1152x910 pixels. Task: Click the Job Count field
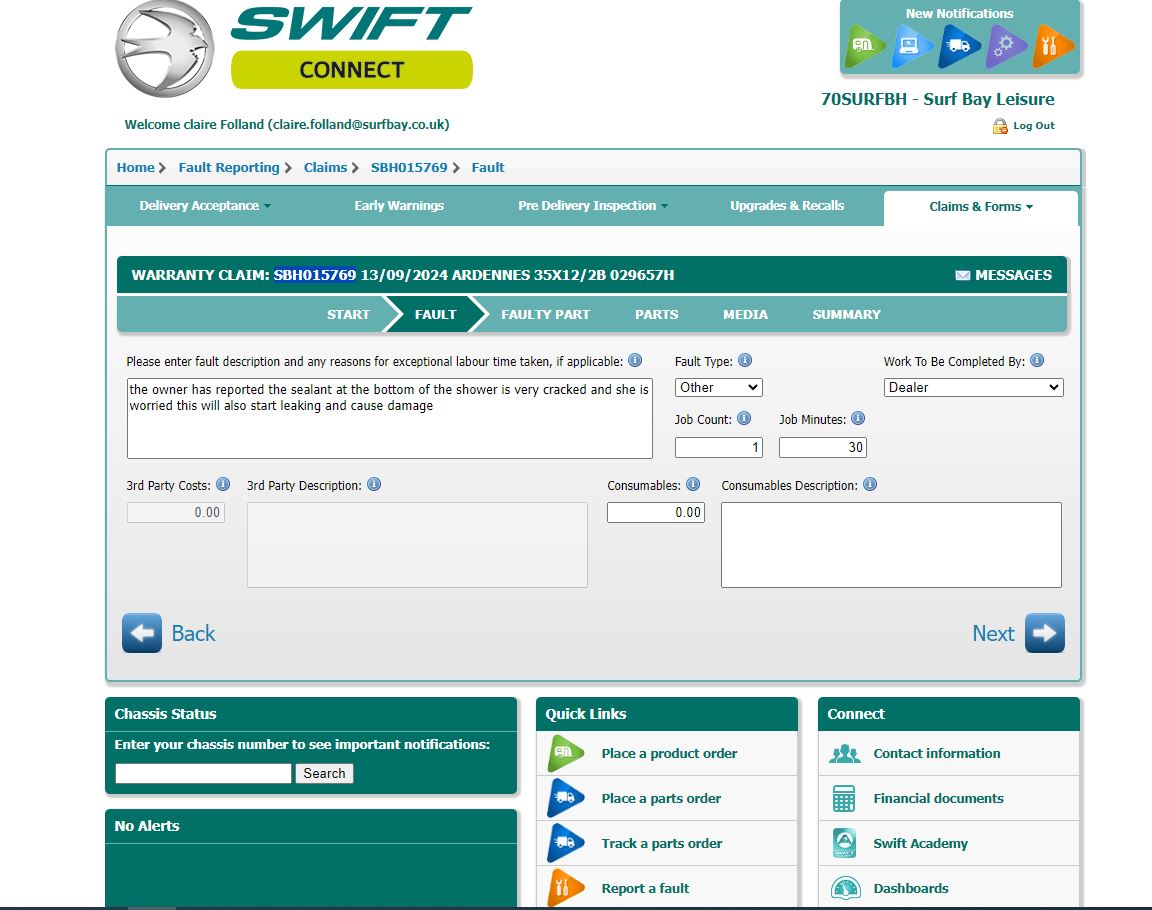pyautogui.click(x=719, y=447)
